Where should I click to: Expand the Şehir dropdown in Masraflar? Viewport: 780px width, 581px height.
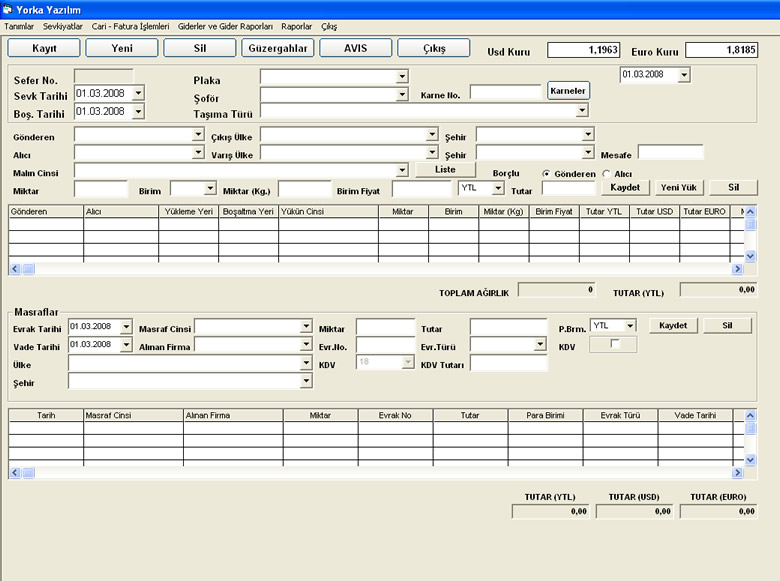(306, 381)
